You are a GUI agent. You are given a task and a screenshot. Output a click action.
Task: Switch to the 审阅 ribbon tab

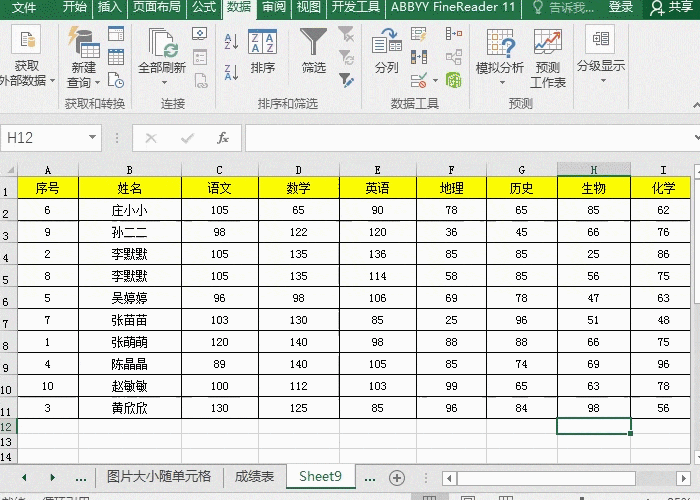[273, 7]
